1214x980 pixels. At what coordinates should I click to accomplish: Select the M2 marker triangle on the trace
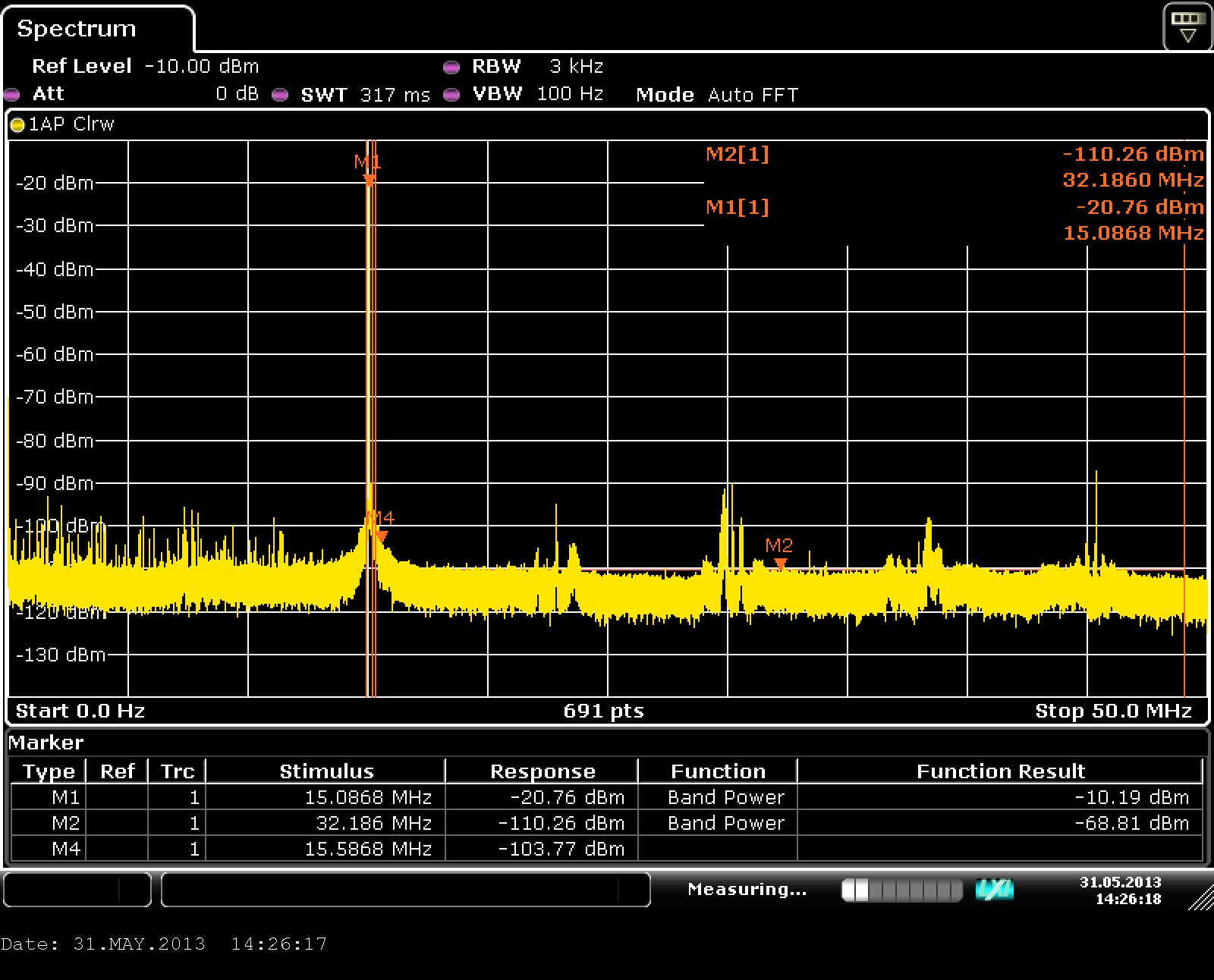coord(780,564)
